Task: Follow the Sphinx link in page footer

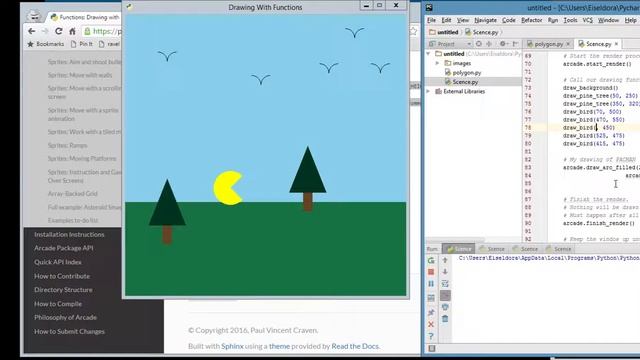Action: coord(232,346)
